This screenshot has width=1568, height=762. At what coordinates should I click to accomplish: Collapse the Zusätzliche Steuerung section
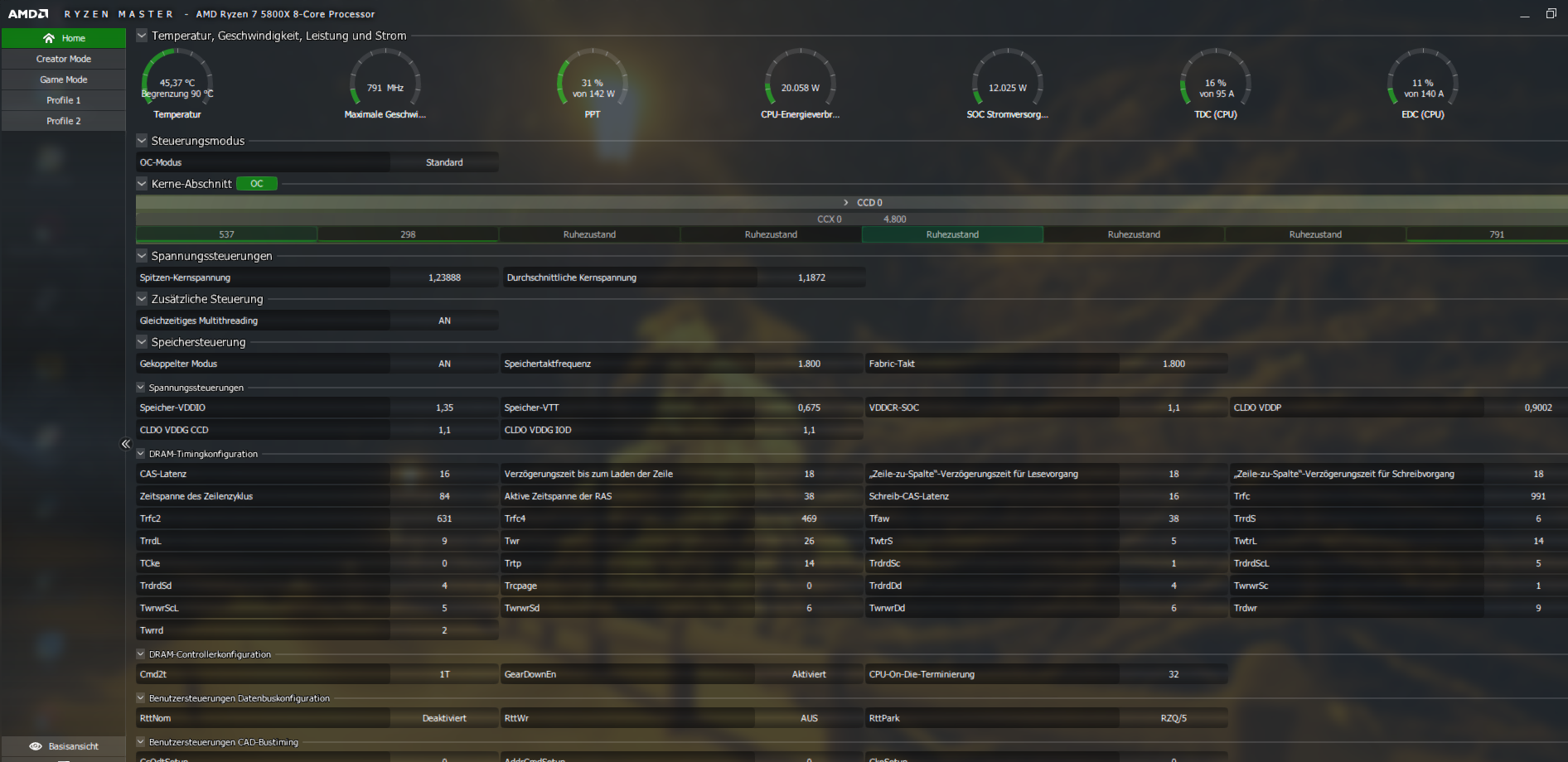(142, 299)
